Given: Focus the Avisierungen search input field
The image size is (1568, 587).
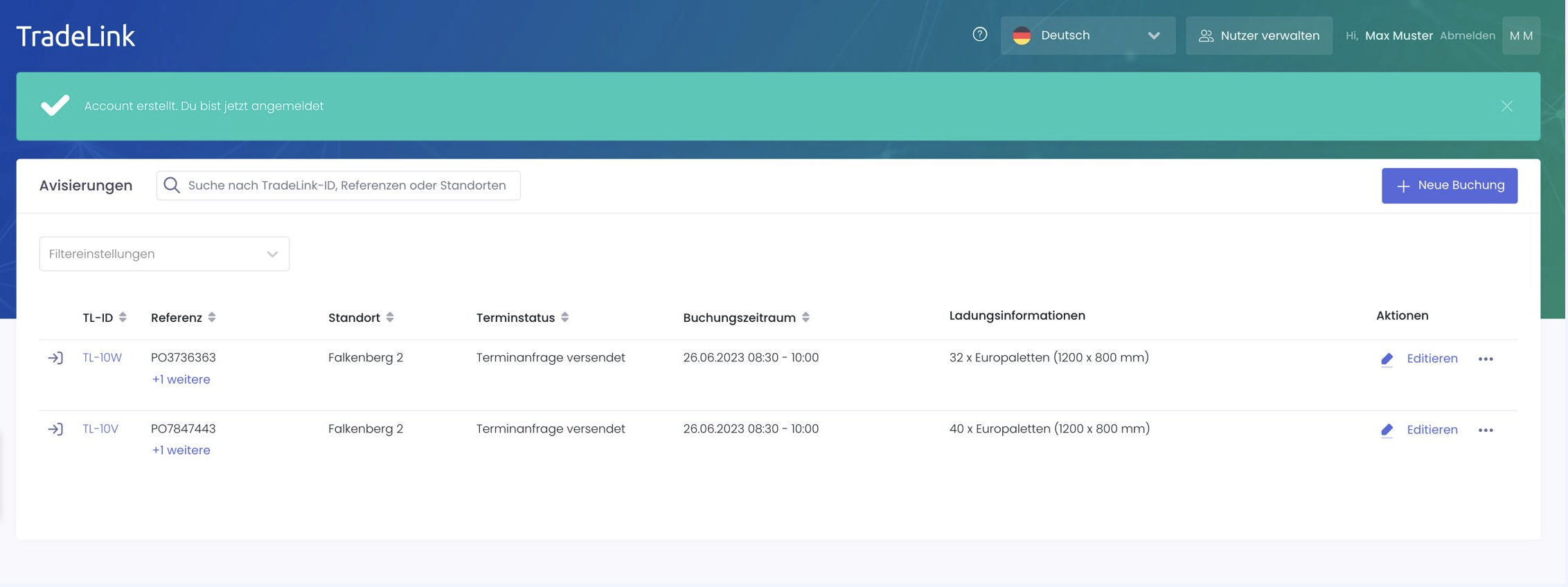Looking at the screenshot, I should click(x=346, y=186).
